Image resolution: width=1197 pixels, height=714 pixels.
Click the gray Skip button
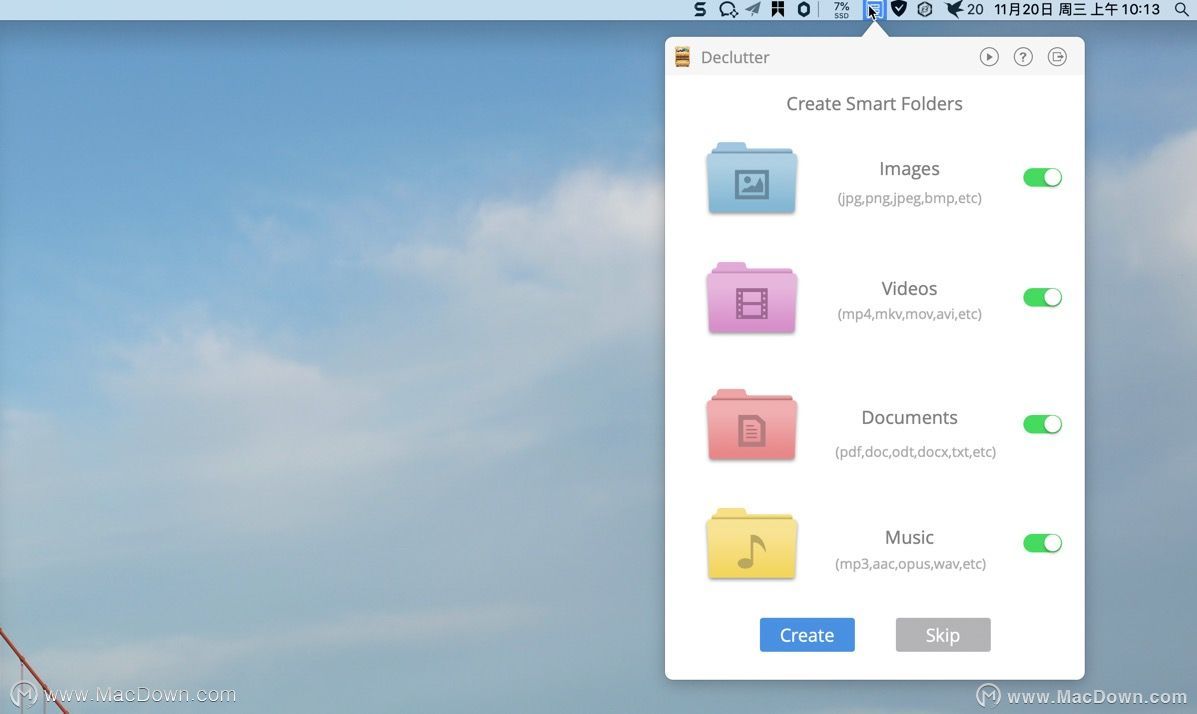click(943, 635)
